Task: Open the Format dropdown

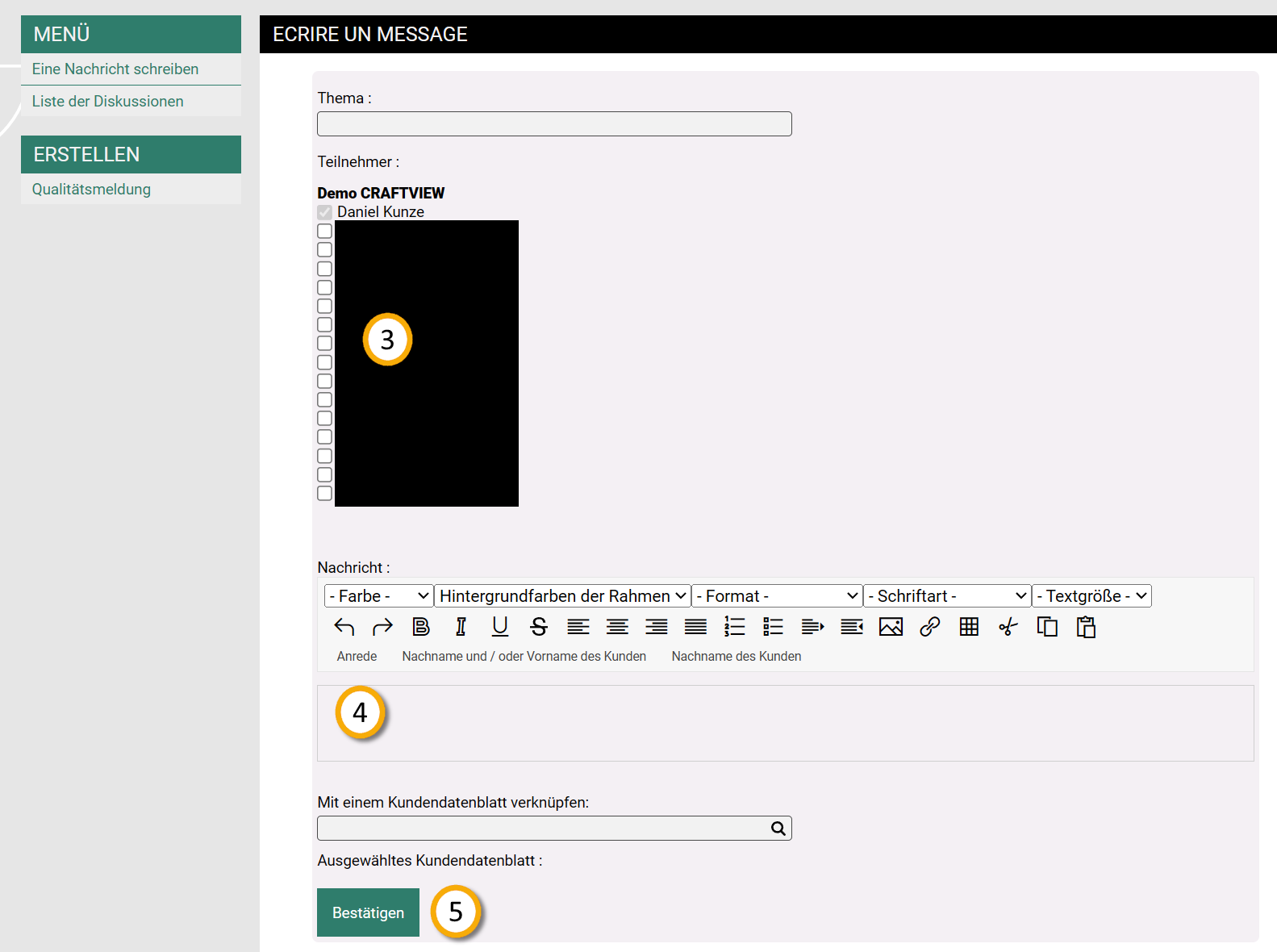Action: point(777,596)
